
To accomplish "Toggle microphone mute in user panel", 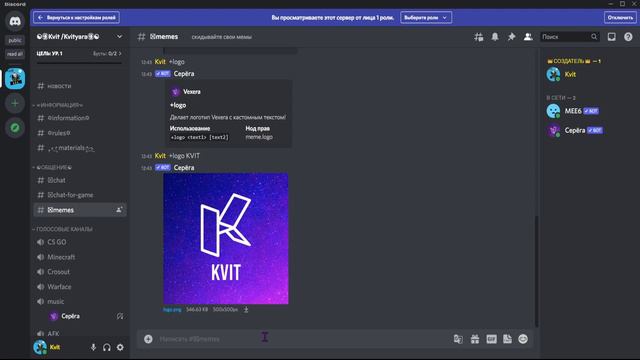I will click(x=93, y=347).
